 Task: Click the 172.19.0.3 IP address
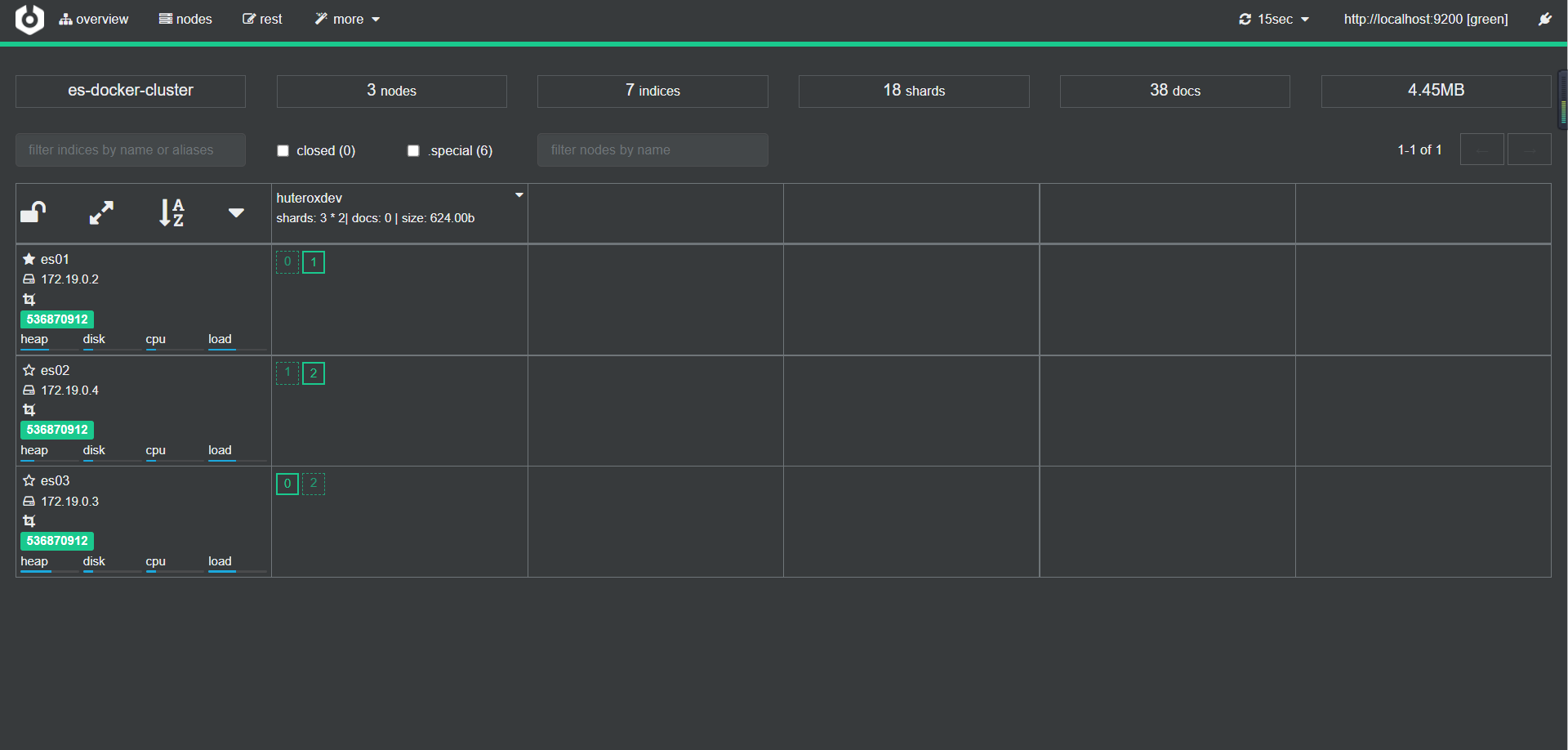click(70, 502)
